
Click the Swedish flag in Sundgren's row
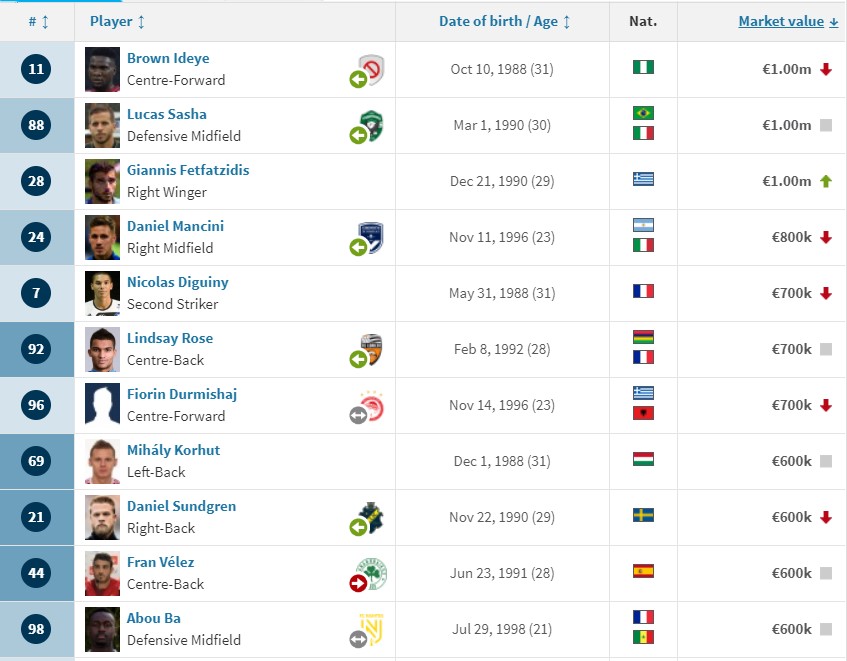tap(643, 515)
